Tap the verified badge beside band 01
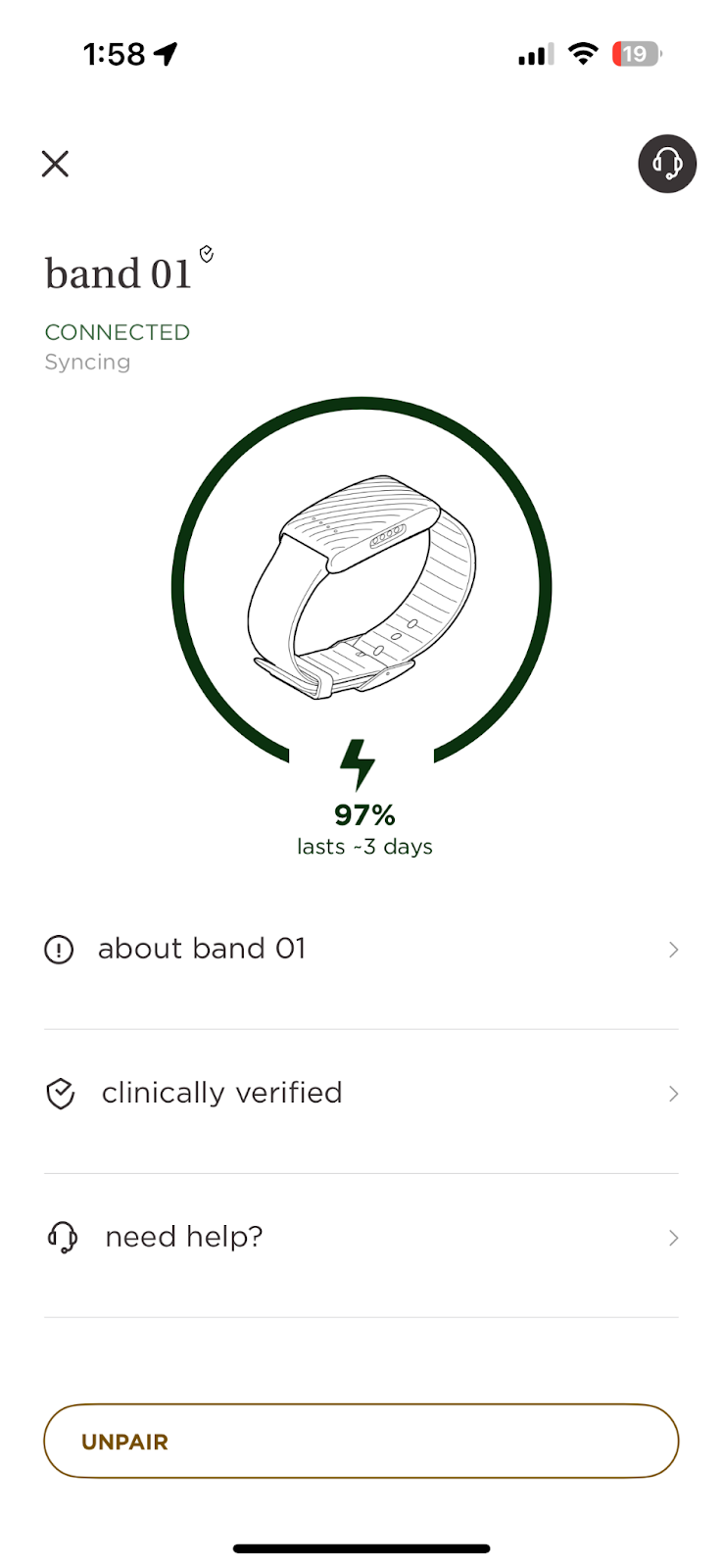Image resolution: width=723 pixels, height=1568 pixels. pyautogui.click(x=207, y=255)
